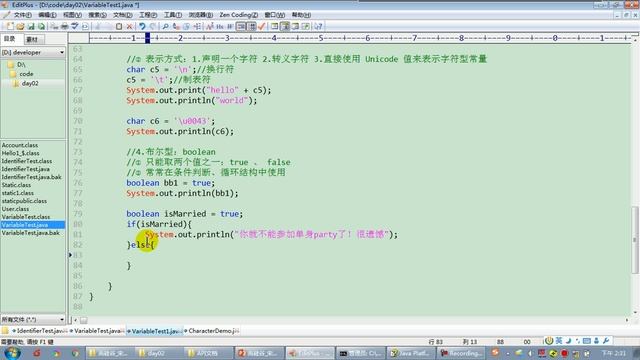This screenshot has height=360, width=640.
Task: Select VariableTest.java.bak in file list
Action: click(31, 233)
